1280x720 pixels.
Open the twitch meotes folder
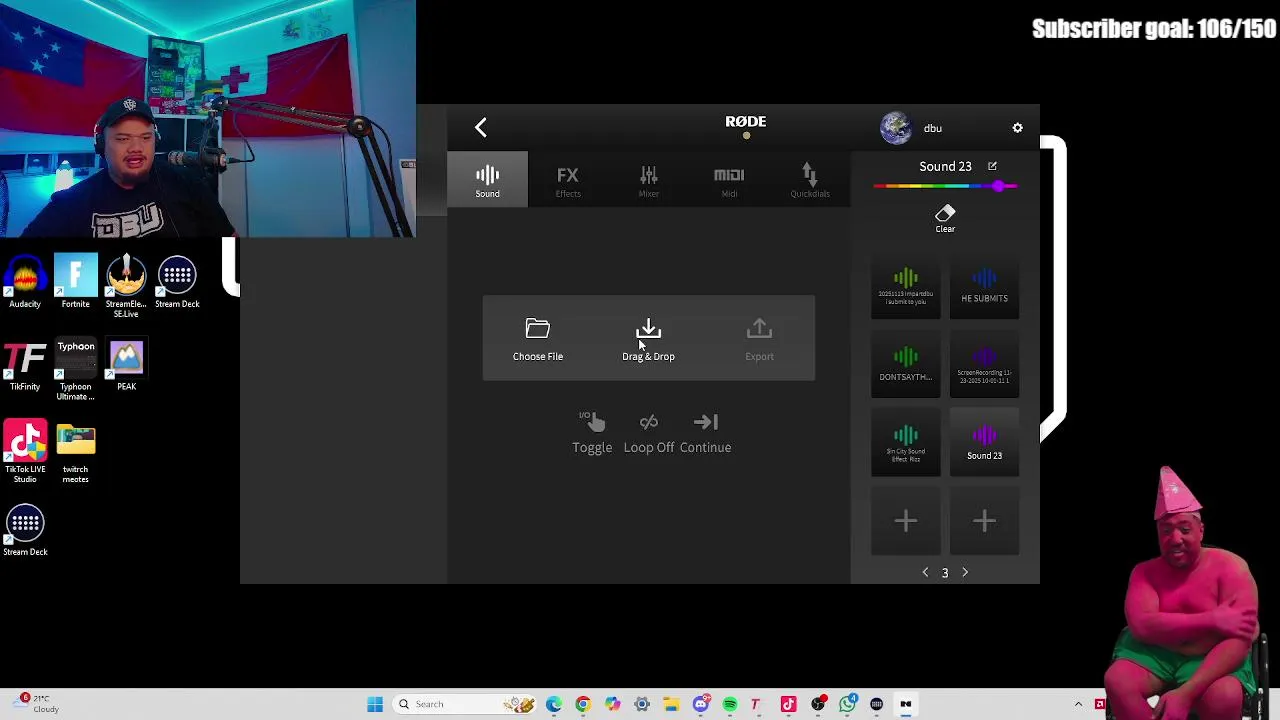[x=76, y=454]
